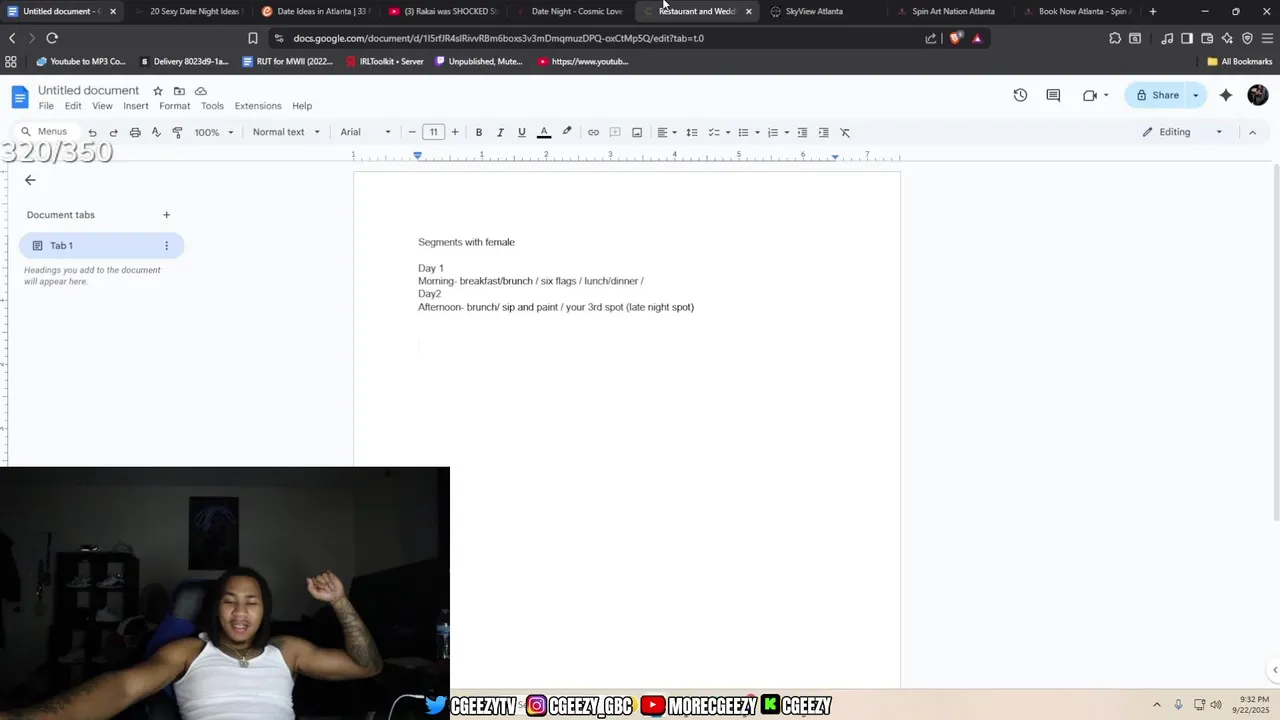1280x720 pixels.
Task: Reload the page
Action: click(x=52, y=38)
